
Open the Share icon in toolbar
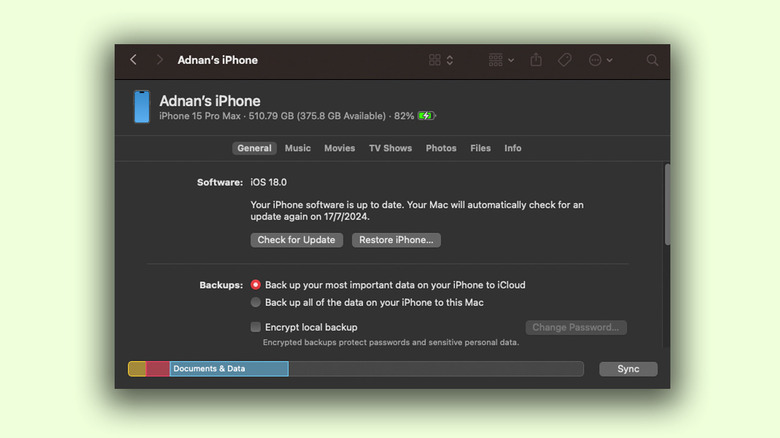tap(536, 60)
